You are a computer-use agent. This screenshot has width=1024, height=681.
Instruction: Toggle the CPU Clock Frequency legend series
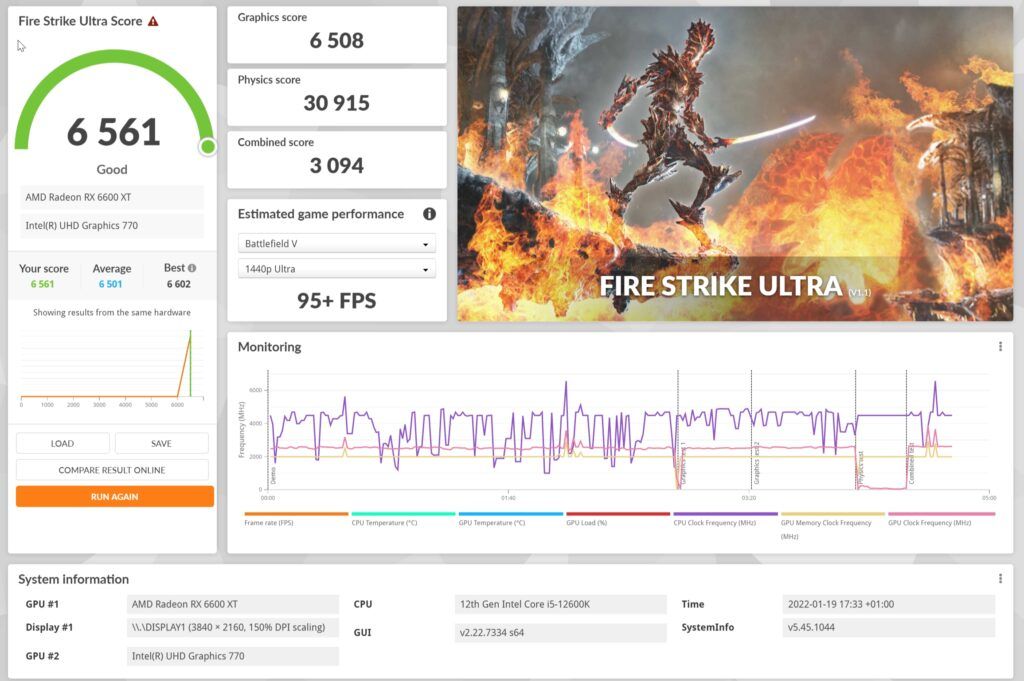click(x=725, y=519)
